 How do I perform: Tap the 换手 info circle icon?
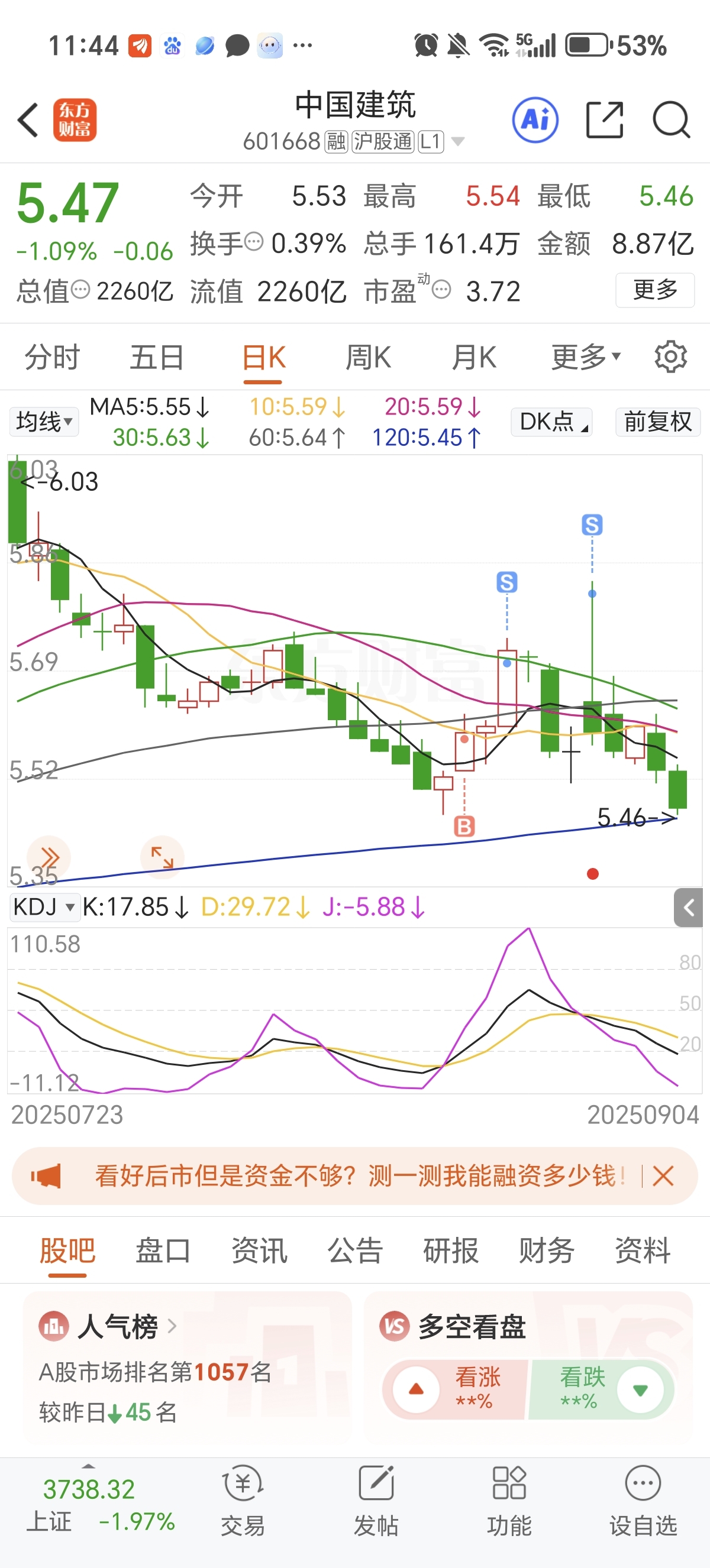[x=254, y=242]
